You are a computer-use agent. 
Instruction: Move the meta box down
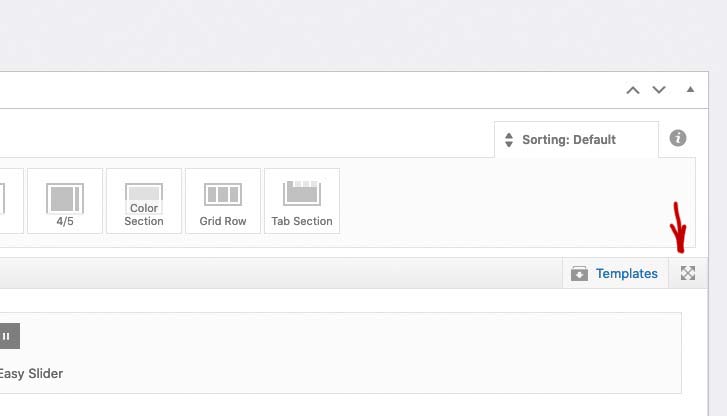[x=659, y=90]
